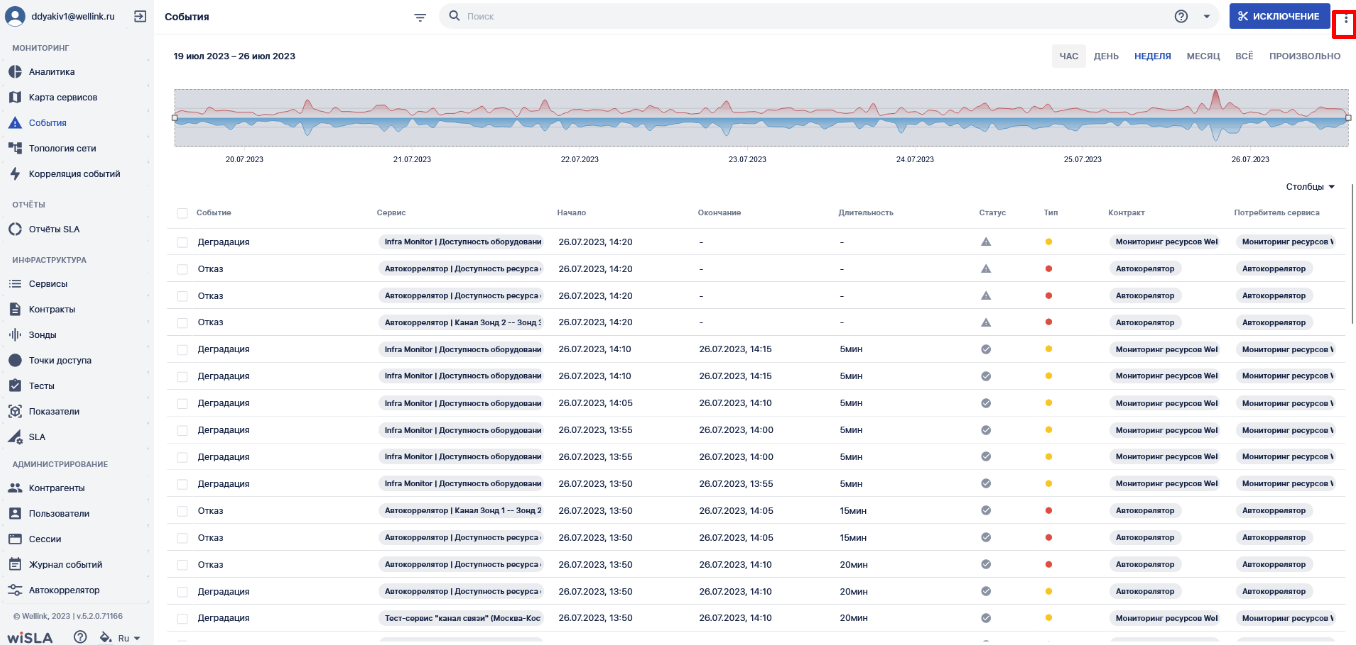Open Корреляция событий lightning icon
The width and height of the screenshot is (1356, 645).
(15, 174)
